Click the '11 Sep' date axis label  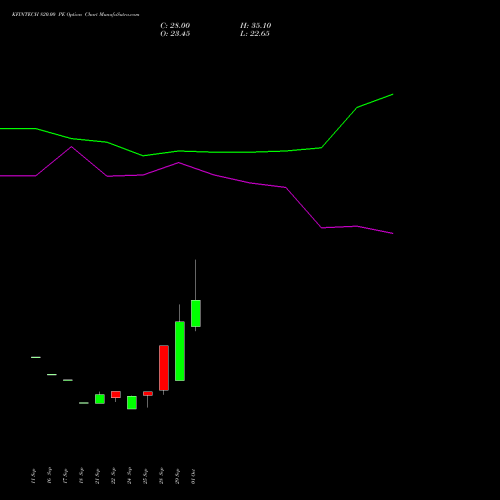tap(33, 476)
